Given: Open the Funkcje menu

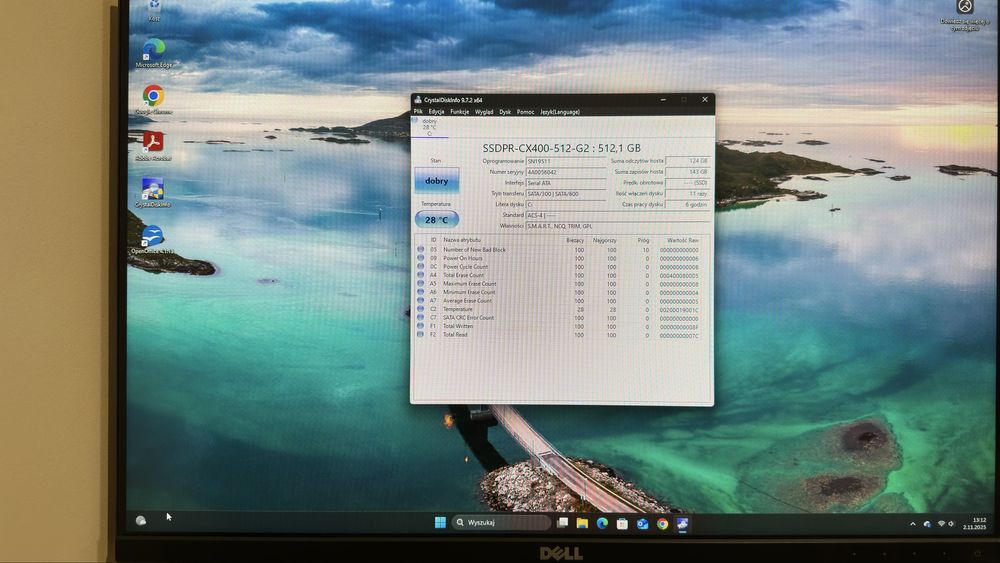Looking at the screenshot, I should pyautogui.click(x=459, y=112).
